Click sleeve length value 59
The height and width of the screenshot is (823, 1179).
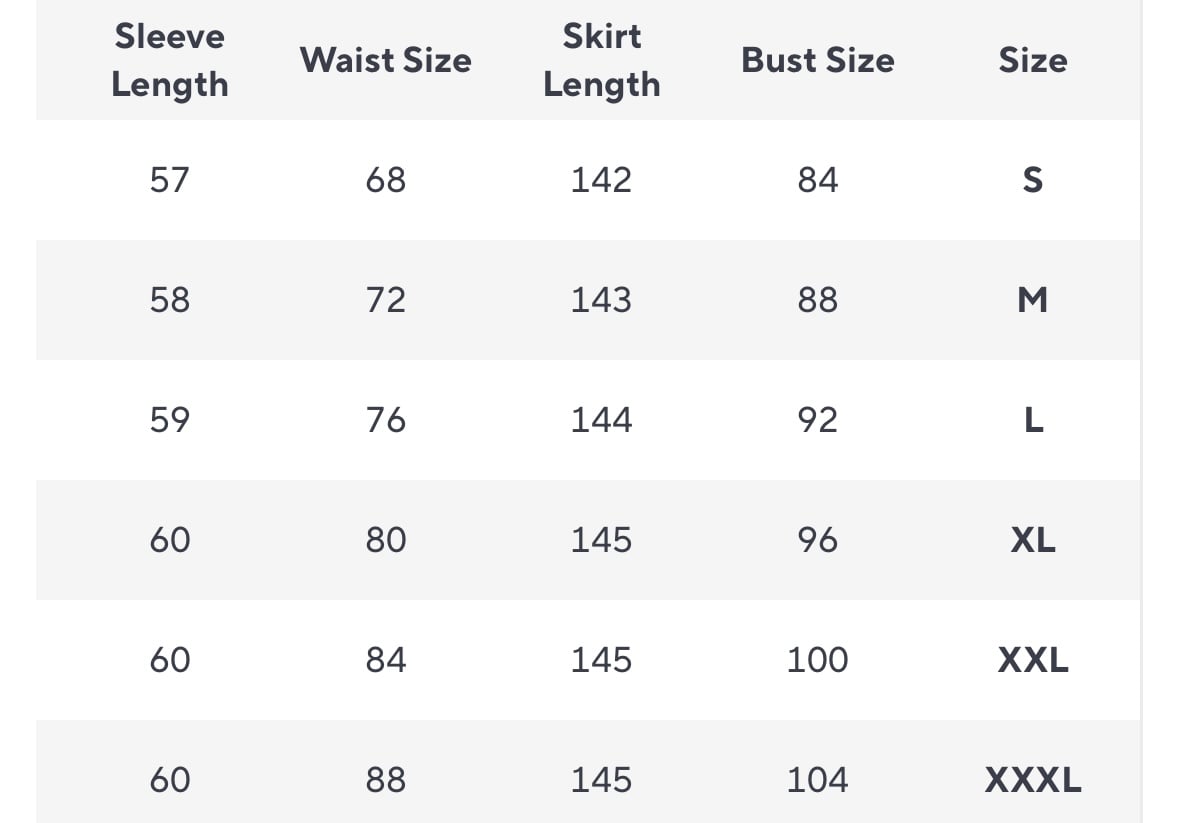click(169, 420)
